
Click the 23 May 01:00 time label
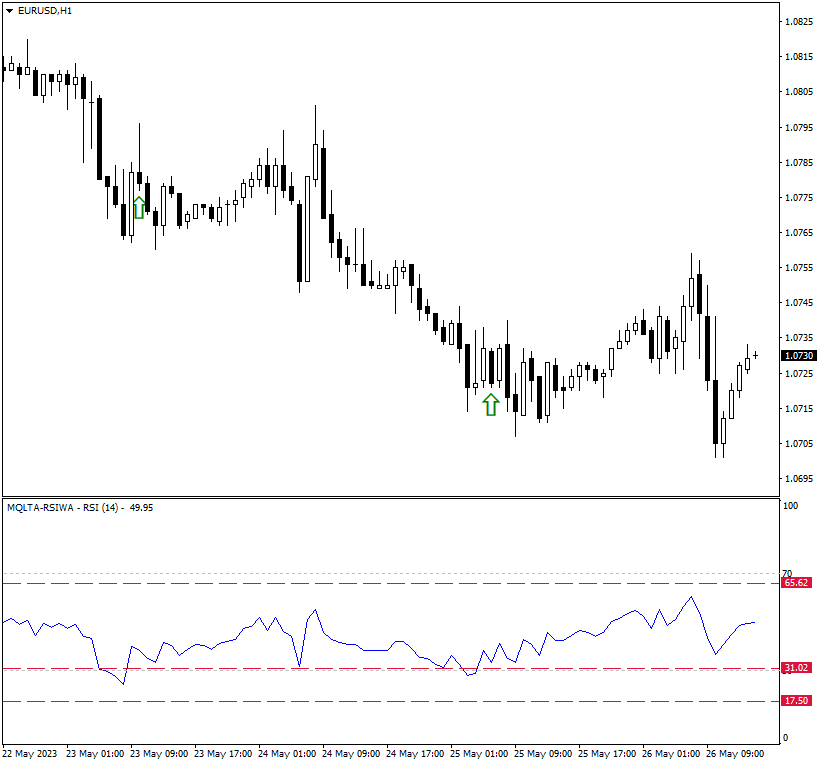95,754
